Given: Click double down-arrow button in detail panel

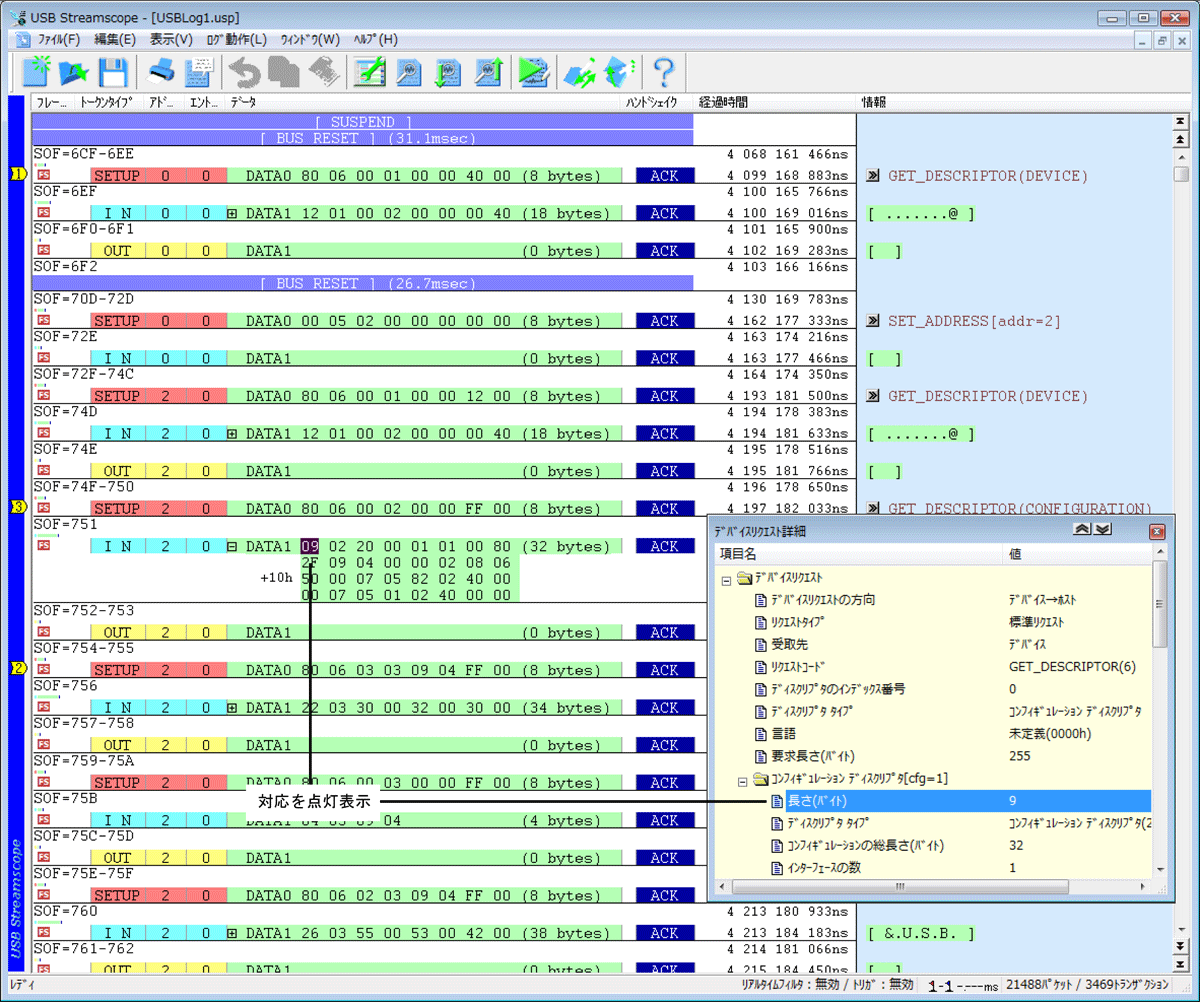Looking at the screenshot, I should click(x=1102, y=530).
